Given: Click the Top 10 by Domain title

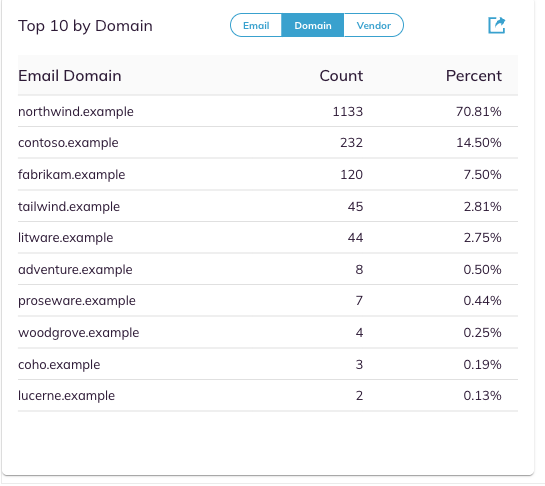Looking at the screenshot, I should point(85,26).
